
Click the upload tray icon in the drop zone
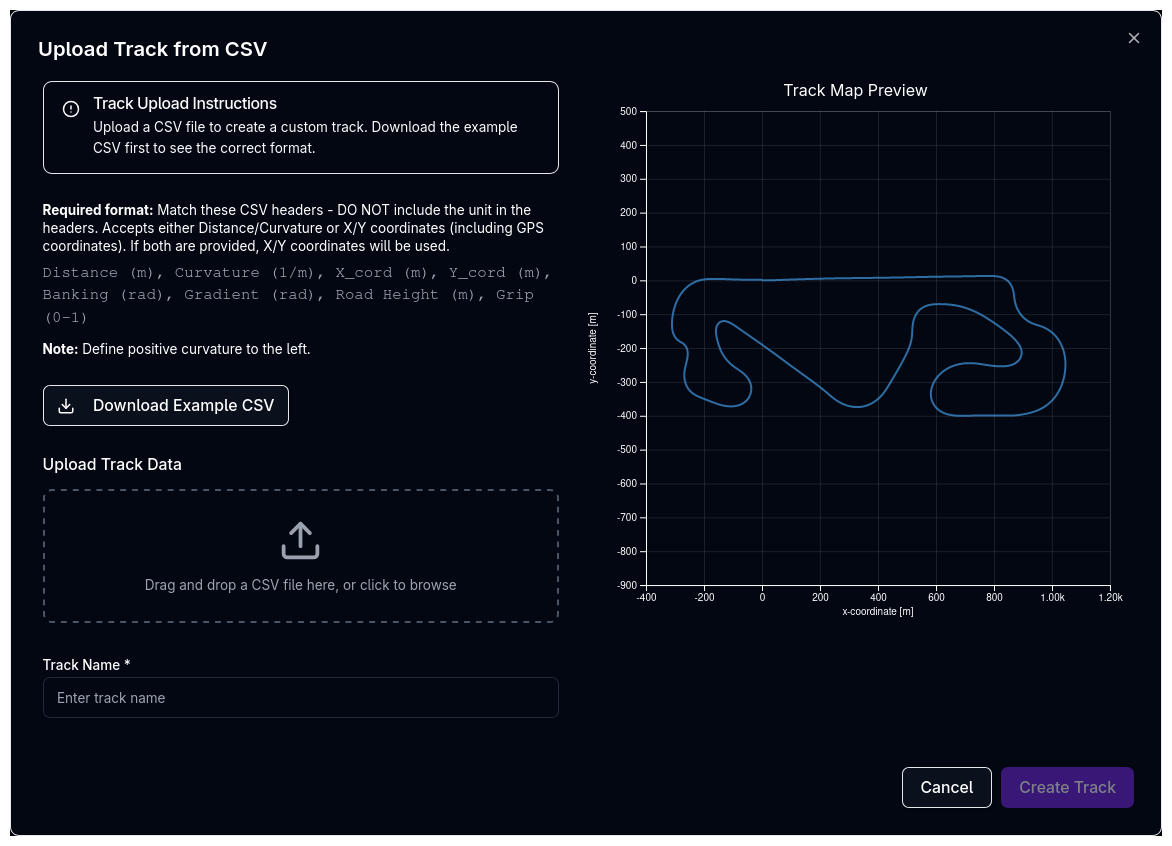[300, 540]
